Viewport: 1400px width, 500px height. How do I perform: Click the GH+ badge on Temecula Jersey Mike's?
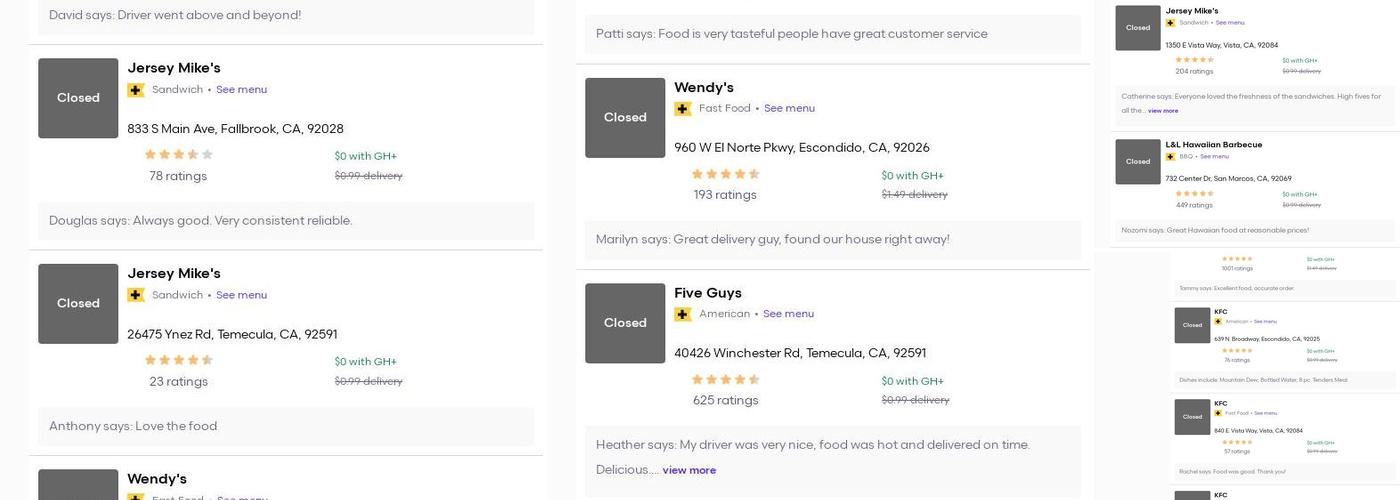(x=136, y=295)
